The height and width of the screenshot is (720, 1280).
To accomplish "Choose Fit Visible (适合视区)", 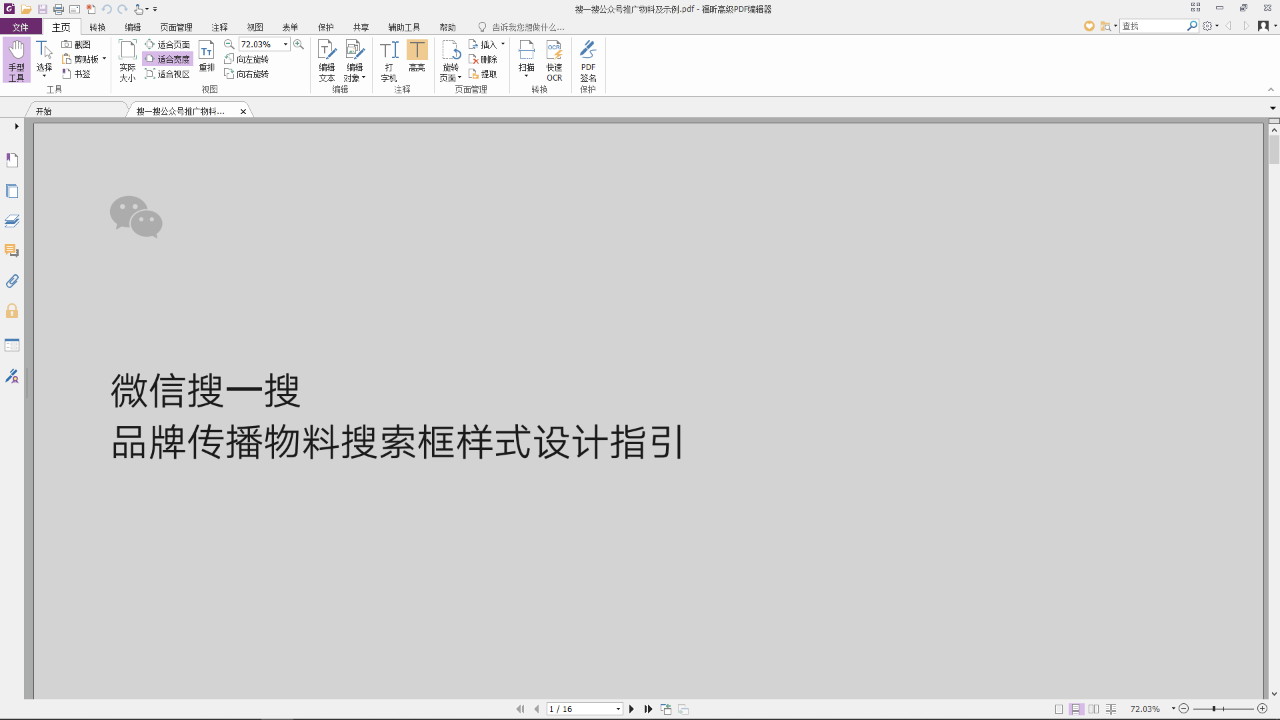I will click(x=167, y=74).
